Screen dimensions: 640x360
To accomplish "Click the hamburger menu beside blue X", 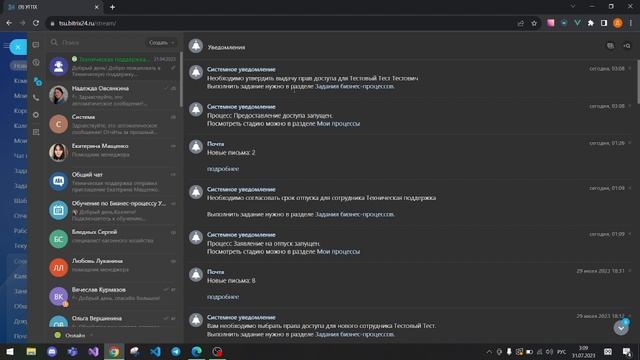I will (6, 46).
